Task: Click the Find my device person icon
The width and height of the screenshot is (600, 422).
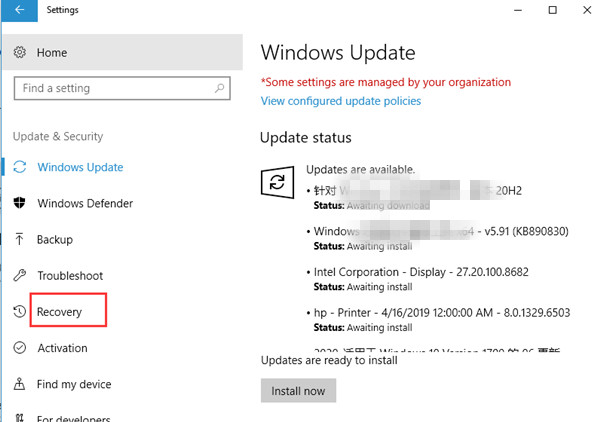Action: click(x=20, y=384)
